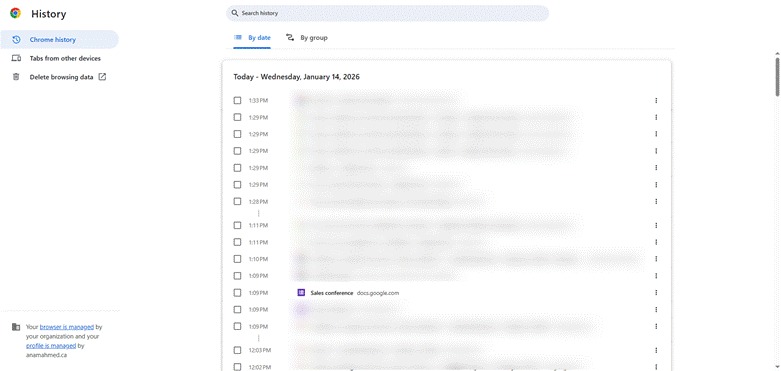Select Chrome history in the sidebar

pyautogui.click(x=59, y=39)
